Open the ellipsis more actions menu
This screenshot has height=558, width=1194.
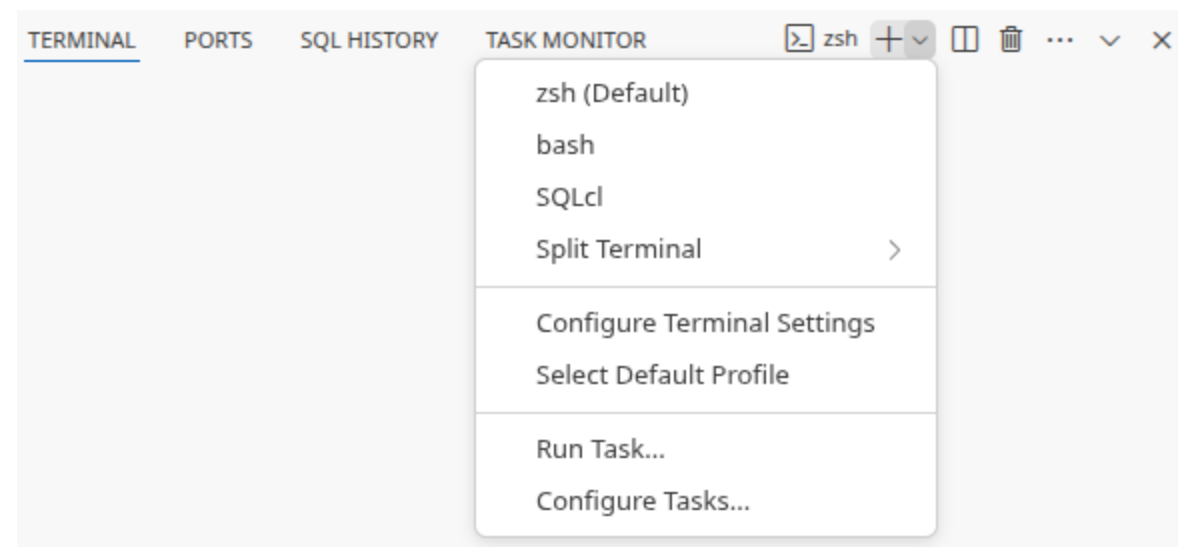point(1060,40)
